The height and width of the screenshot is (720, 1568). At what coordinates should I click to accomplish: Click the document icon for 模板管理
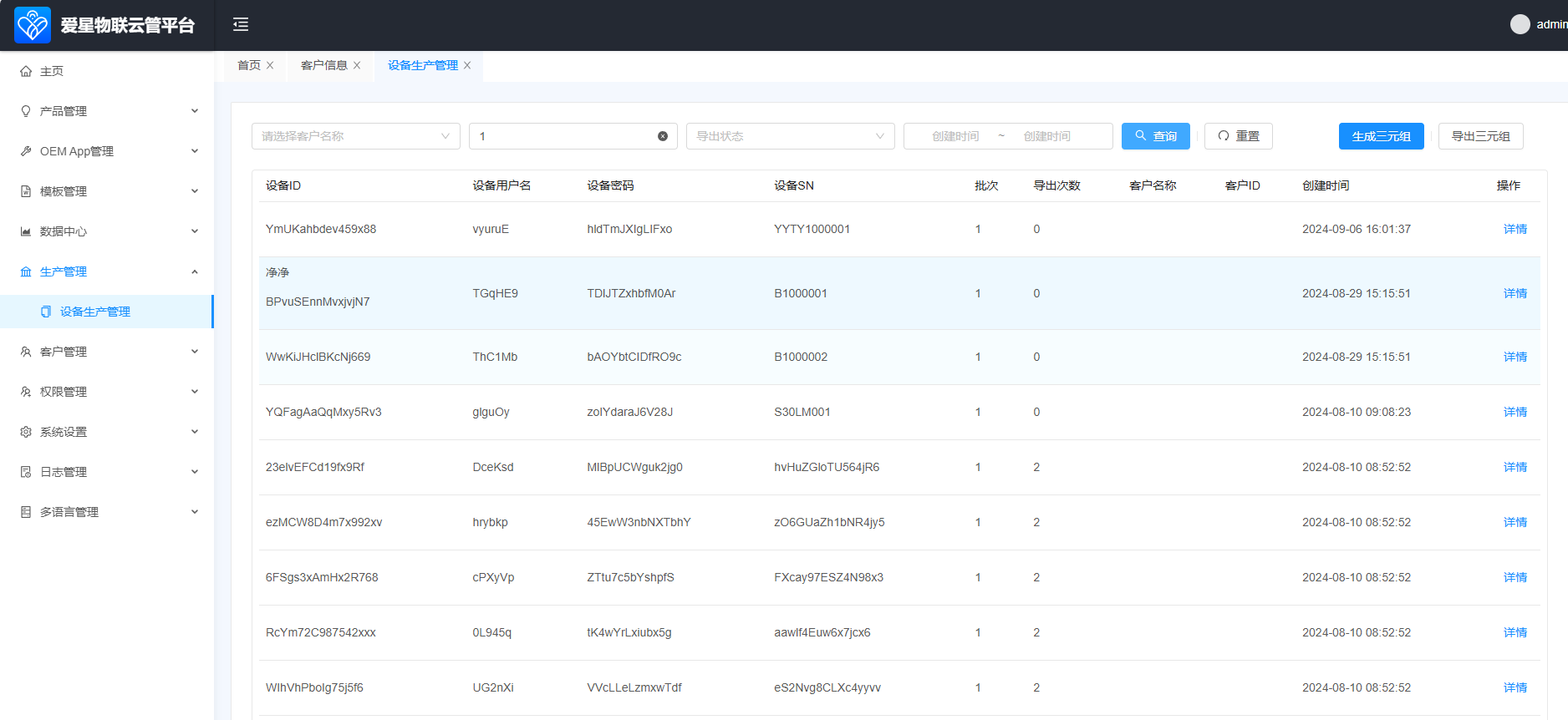(26, 191)
